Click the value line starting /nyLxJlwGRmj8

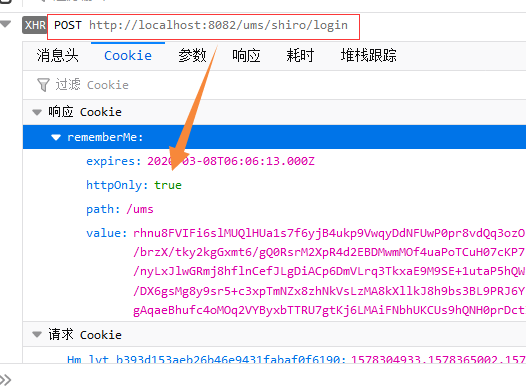(329, 271)
